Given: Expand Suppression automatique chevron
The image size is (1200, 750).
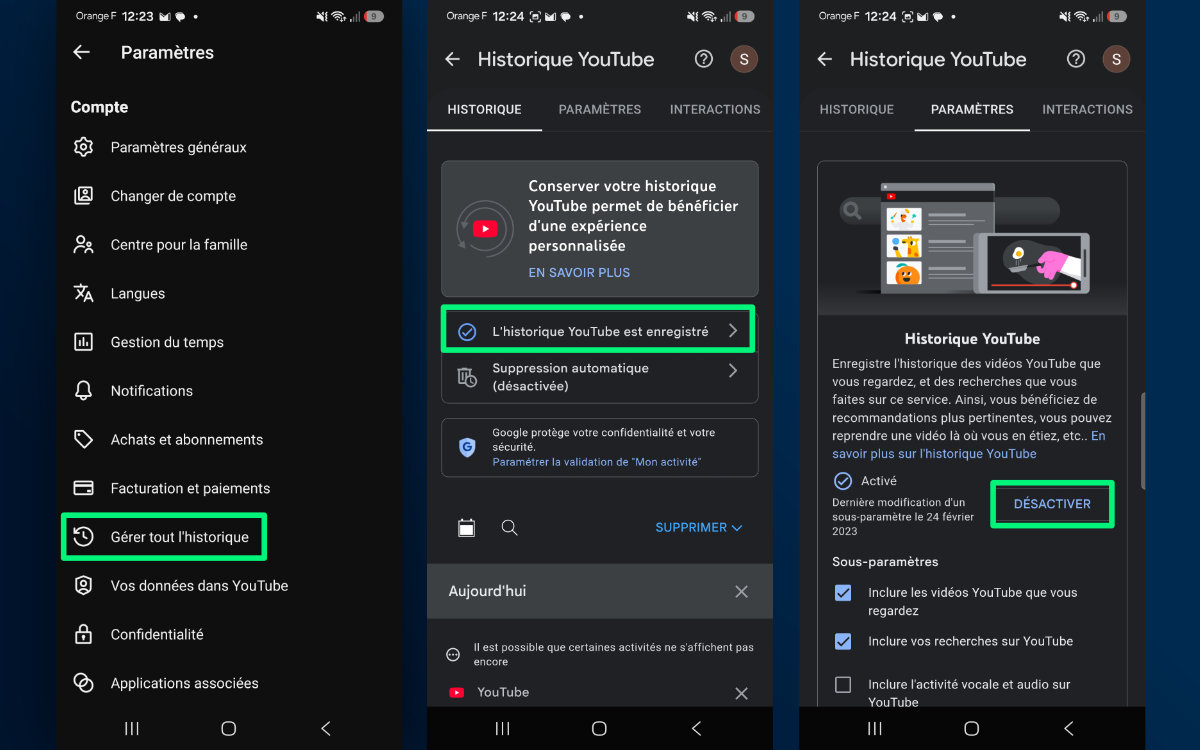Looking at the screenshot, I should pos(733,370).
